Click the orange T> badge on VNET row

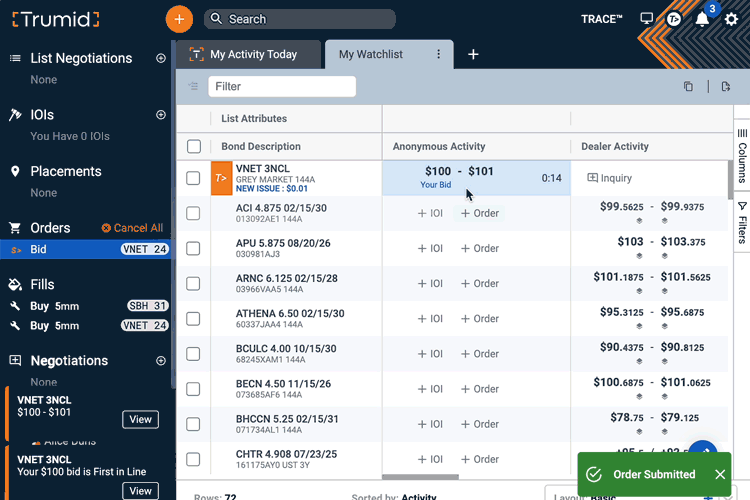[221, 178]
